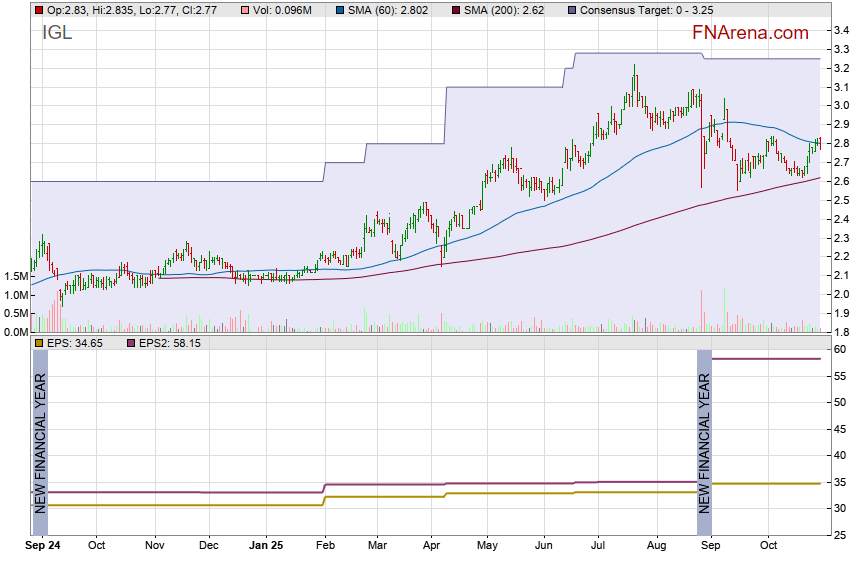Click the Jan 25 date axis label
This screenshot has width=859, height=566.
pos(266,546)
